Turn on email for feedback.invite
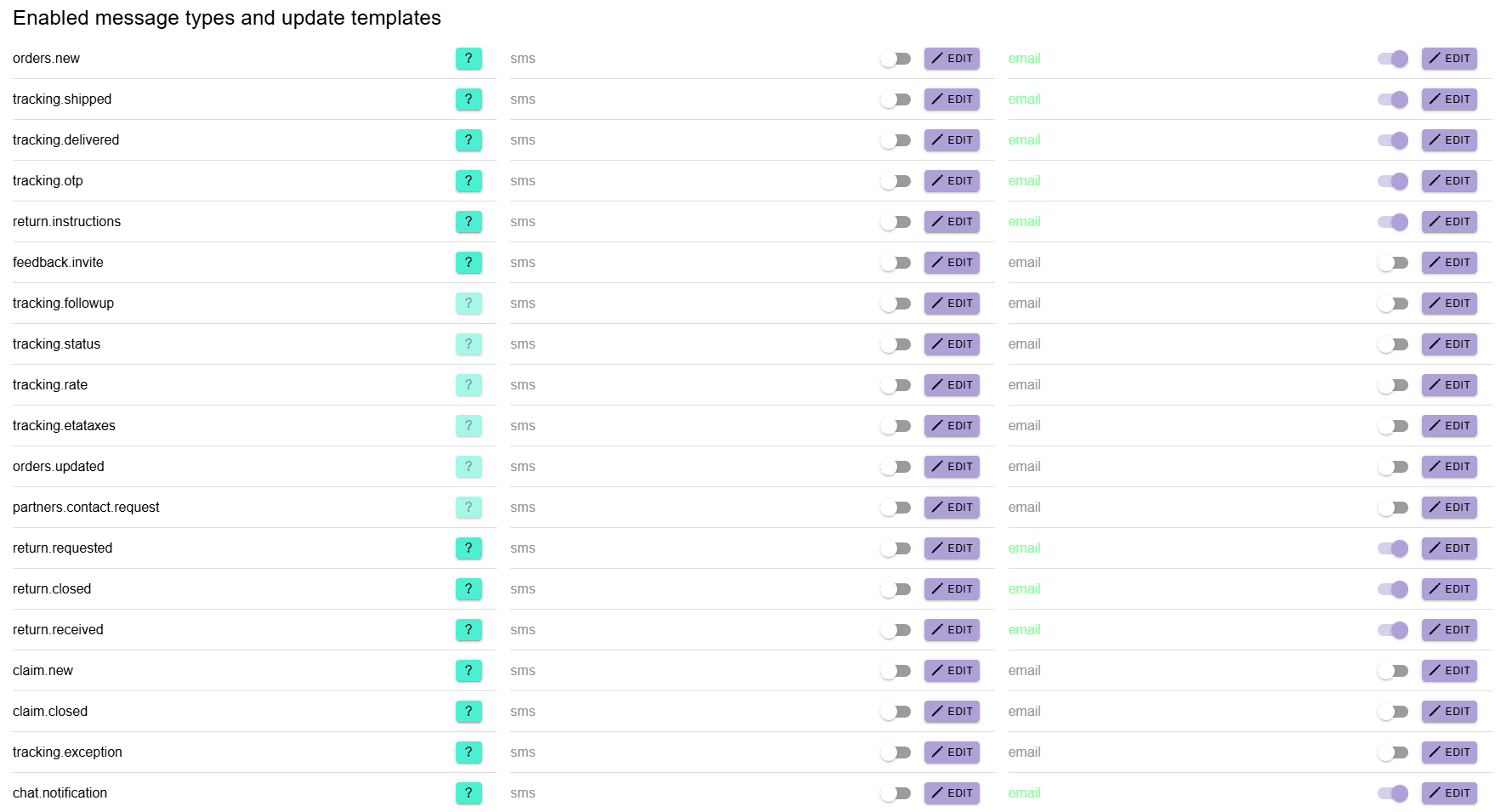The height and width of the screenshot is (812, 1501). pos(1393,263)
